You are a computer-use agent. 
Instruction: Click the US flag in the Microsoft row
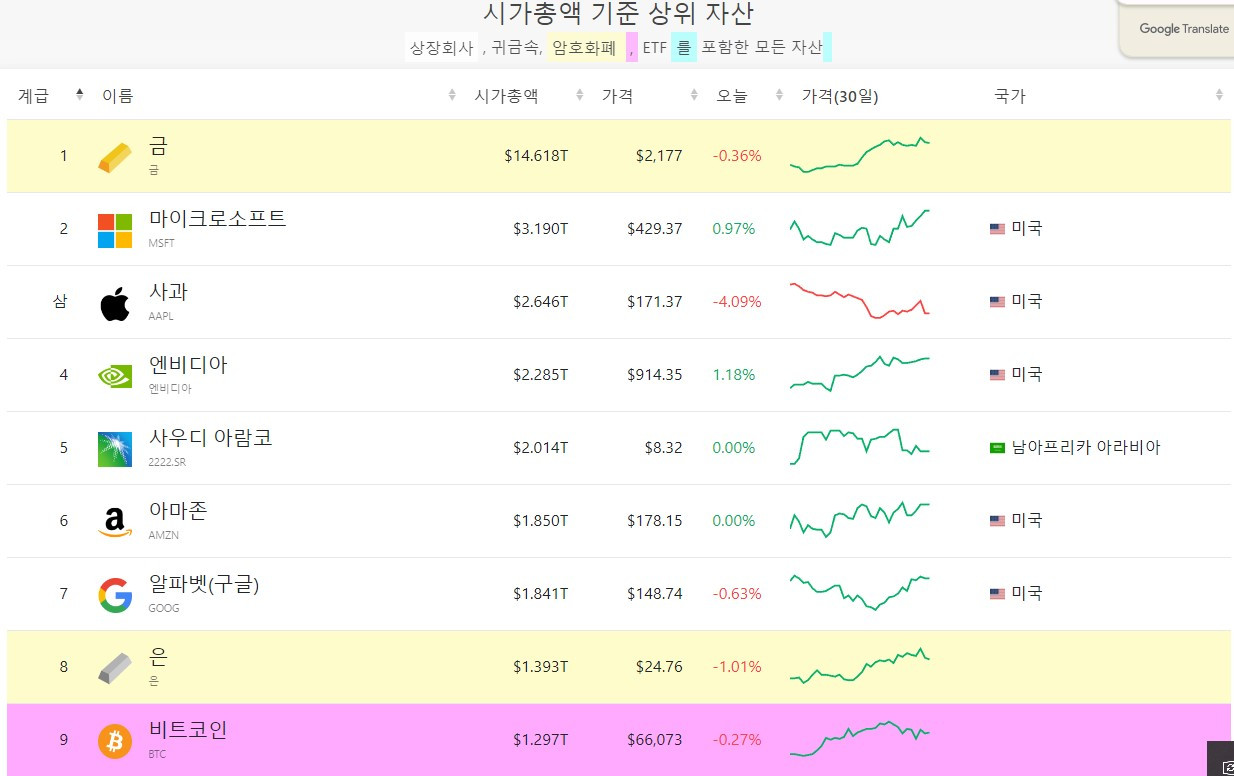pos(997,229)
